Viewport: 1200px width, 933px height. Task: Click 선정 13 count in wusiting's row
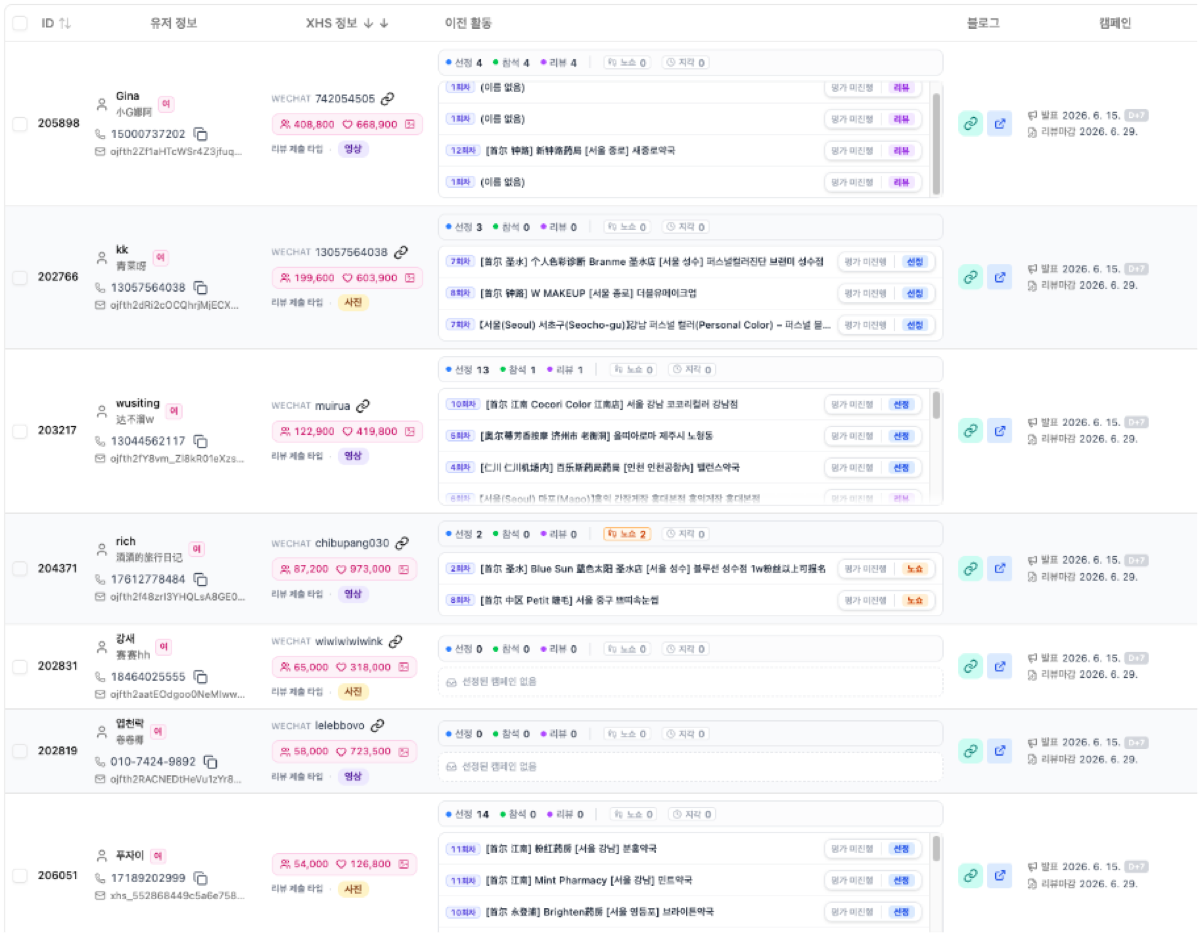click(467, 370)
